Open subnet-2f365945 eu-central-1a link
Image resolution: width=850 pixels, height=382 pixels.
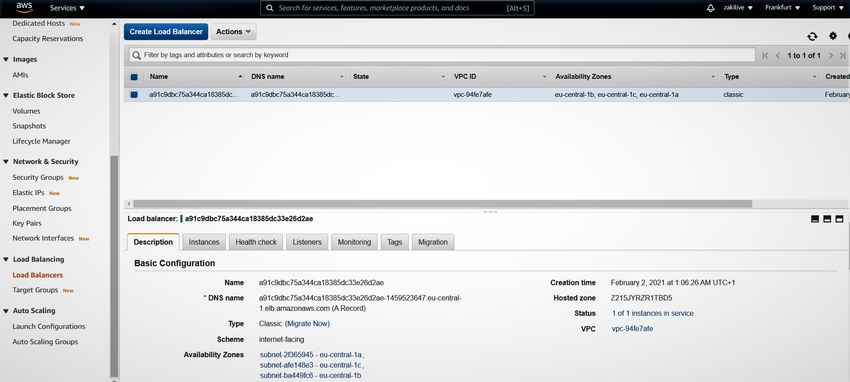311,355
